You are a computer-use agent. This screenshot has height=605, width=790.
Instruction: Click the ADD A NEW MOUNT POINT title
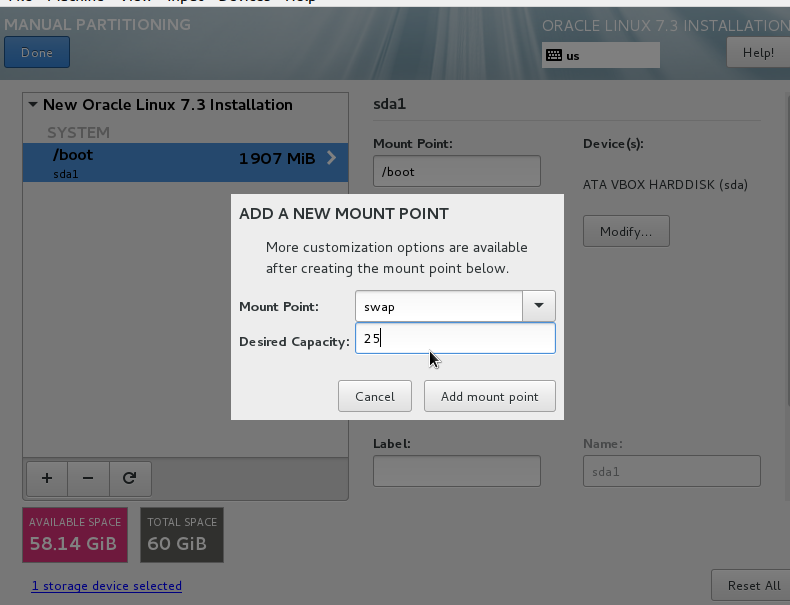point(344,214)
